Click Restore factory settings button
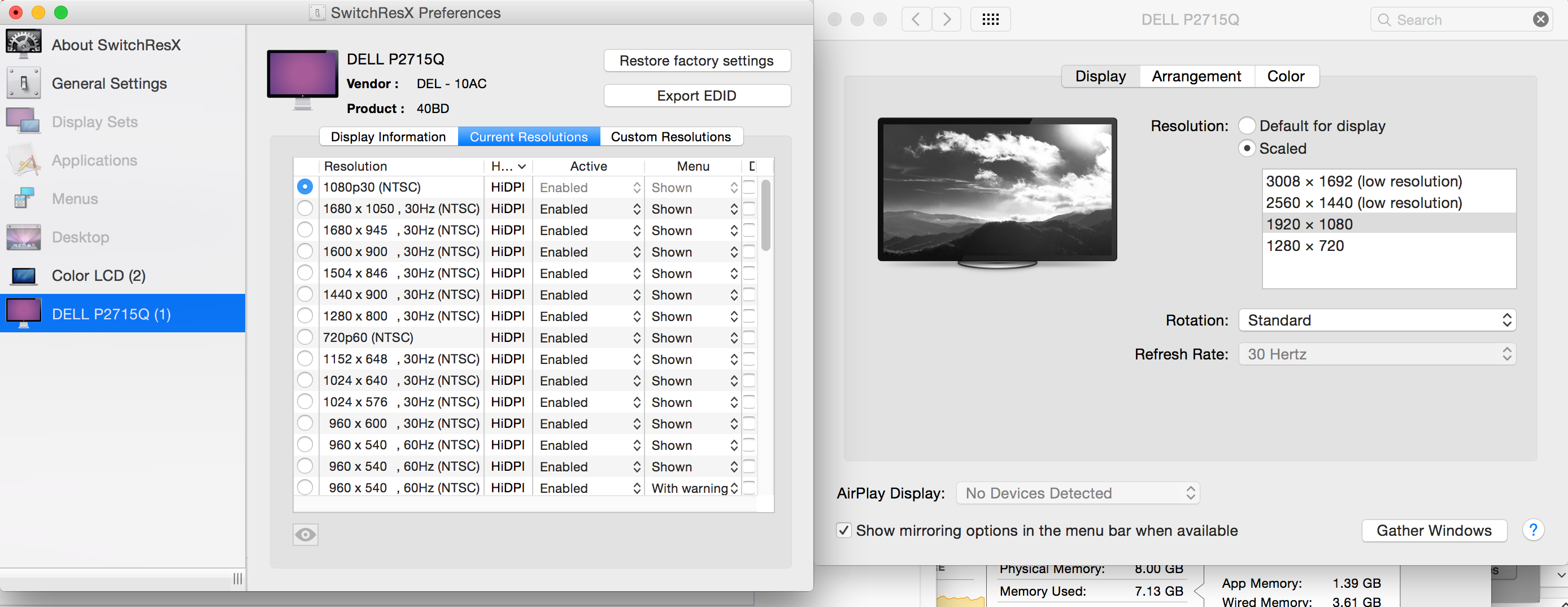 click(x=696, y=61)
